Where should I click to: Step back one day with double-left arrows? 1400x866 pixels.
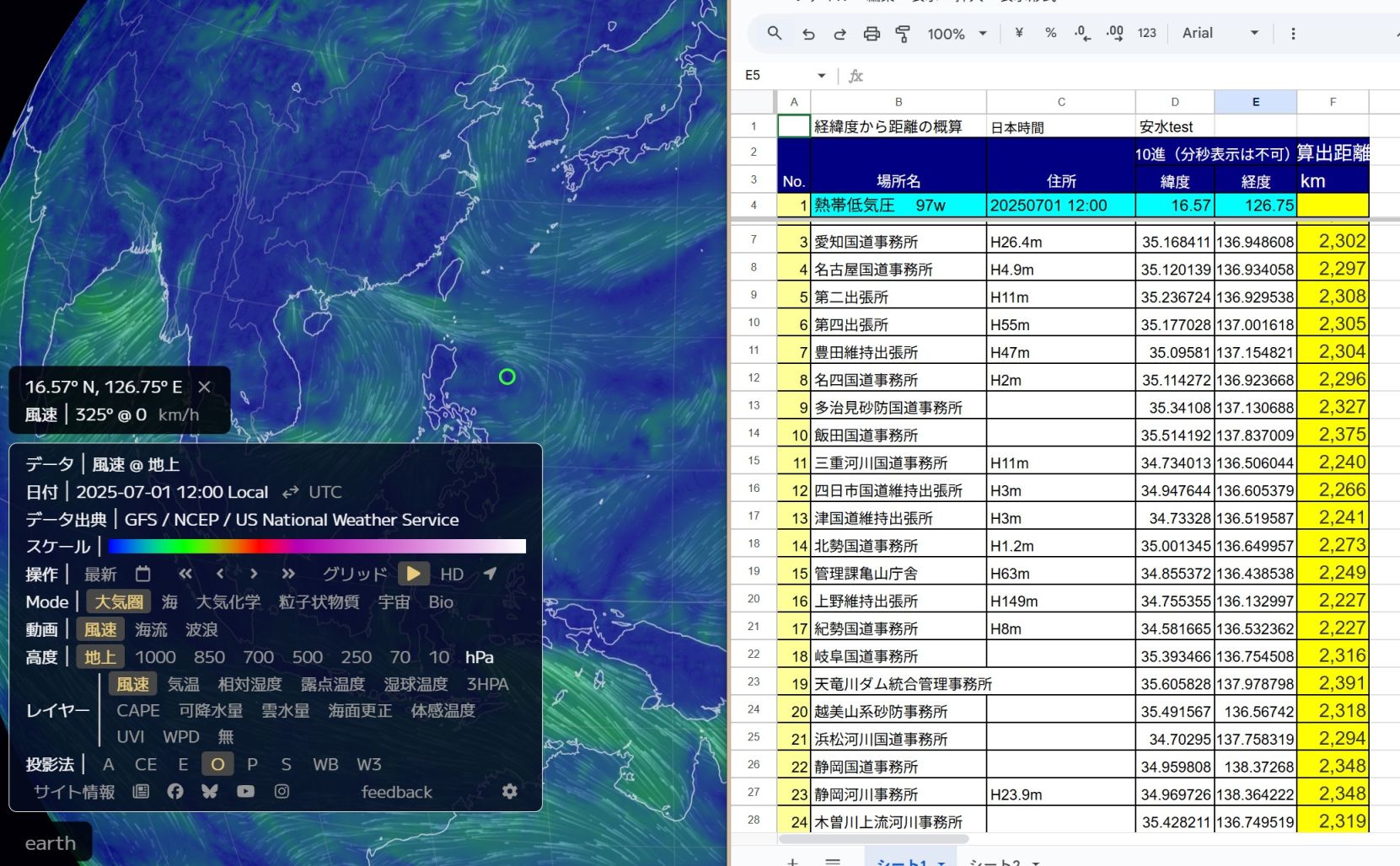pyautogui.click(x=185, y=574)
